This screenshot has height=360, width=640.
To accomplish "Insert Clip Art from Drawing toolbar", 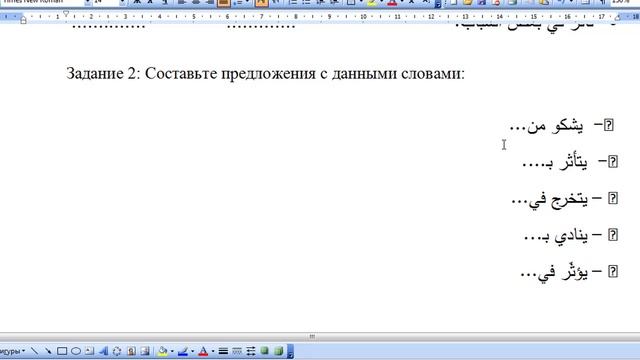I will click(131, 351).
